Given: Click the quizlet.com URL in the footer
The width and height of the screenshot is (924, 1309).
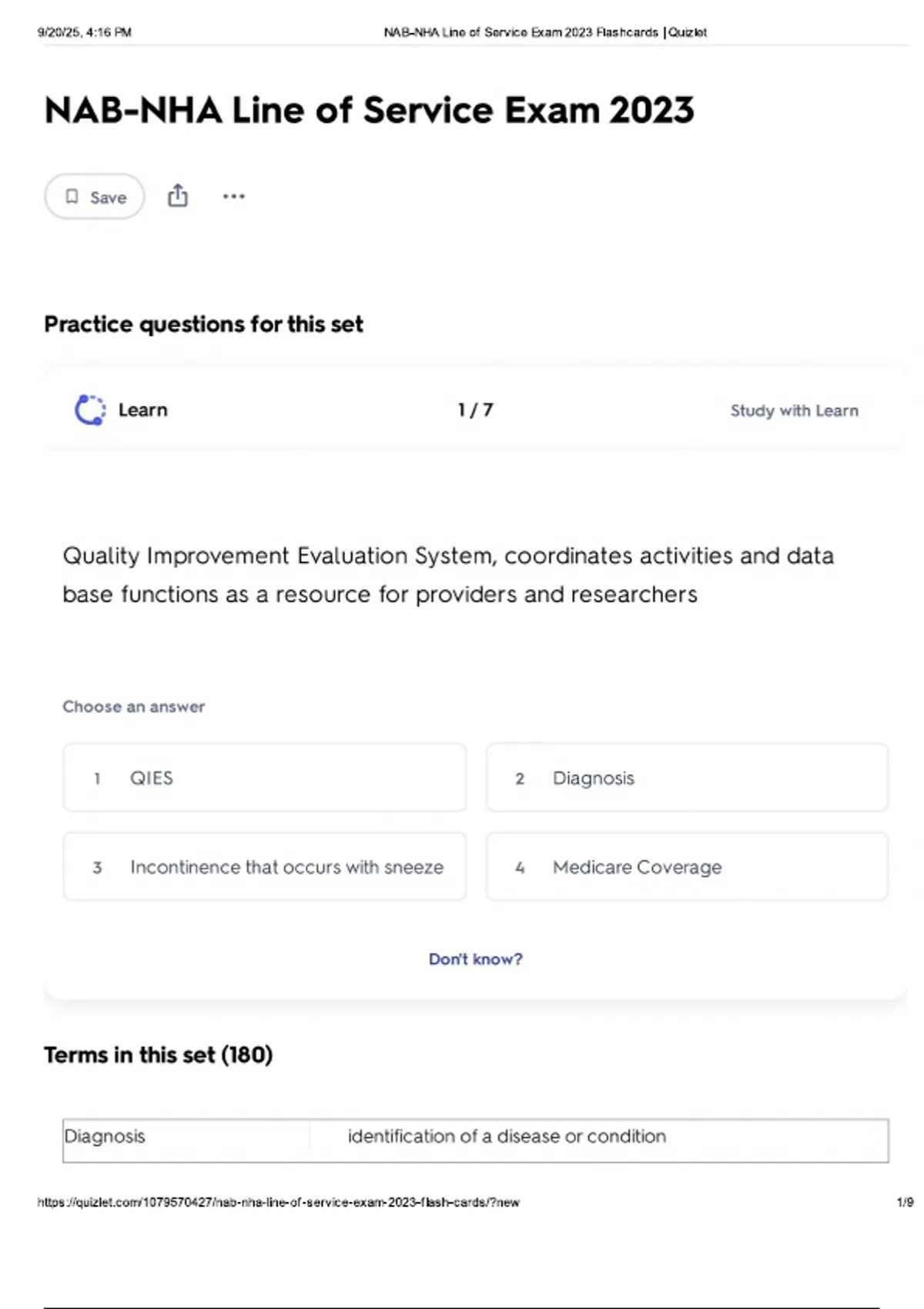Looking at the screenshot, I should [278, 1202].
